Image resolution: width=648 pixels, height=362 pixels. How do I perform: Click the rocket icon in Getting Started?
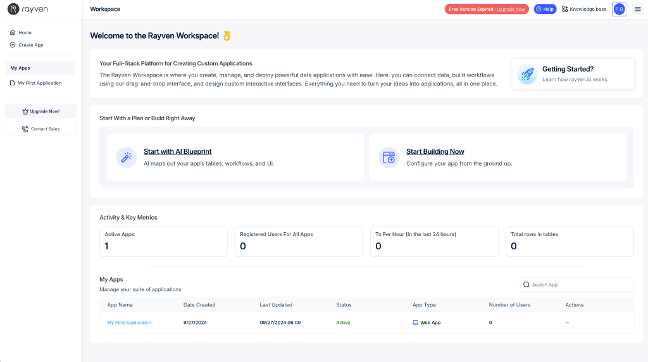point(527,74)
